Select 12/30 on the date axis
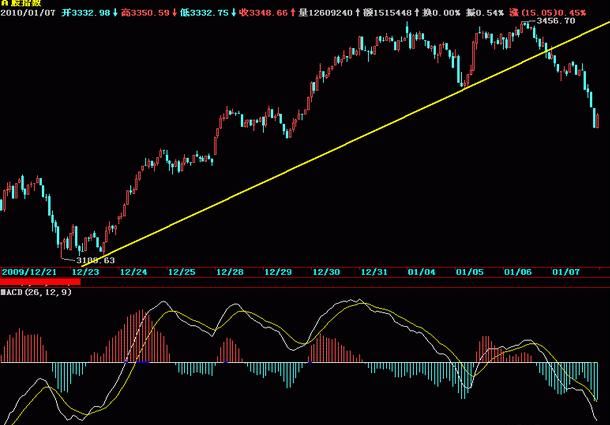Image resolution: width=610 pixels, height=425 pixels. click(x=327, y=271)
